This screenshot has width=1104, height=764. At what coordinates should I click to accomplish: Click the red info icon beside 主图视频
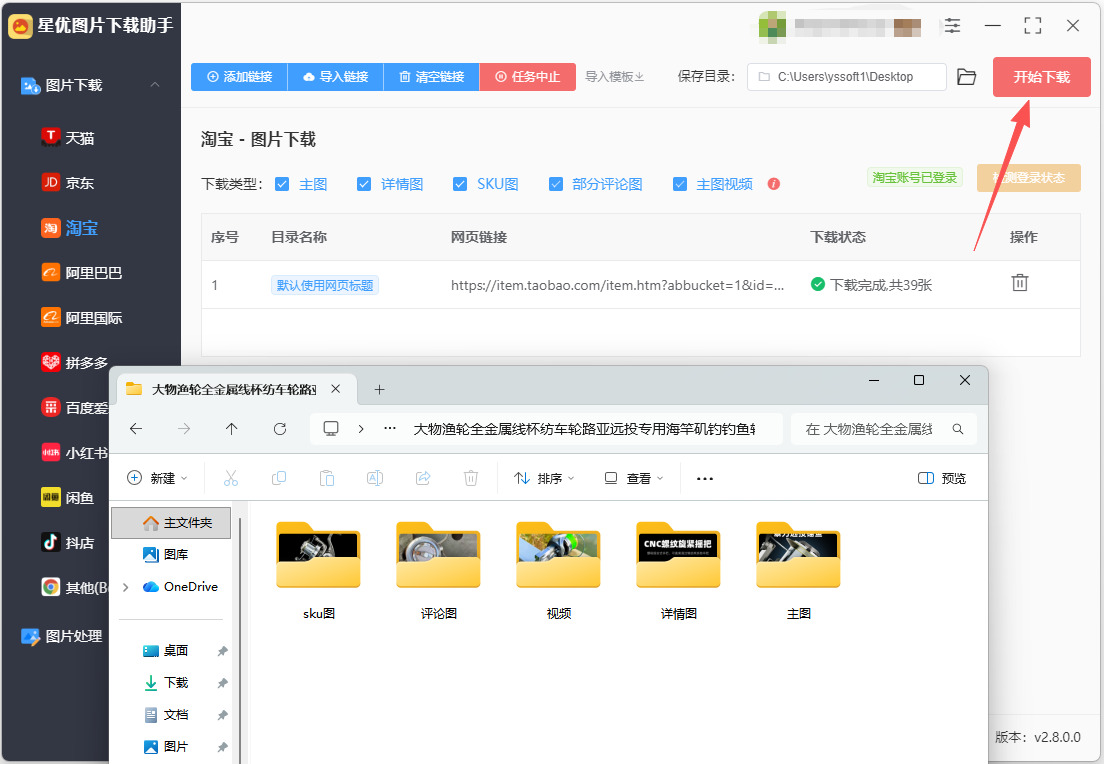click(x=774, y=184)
